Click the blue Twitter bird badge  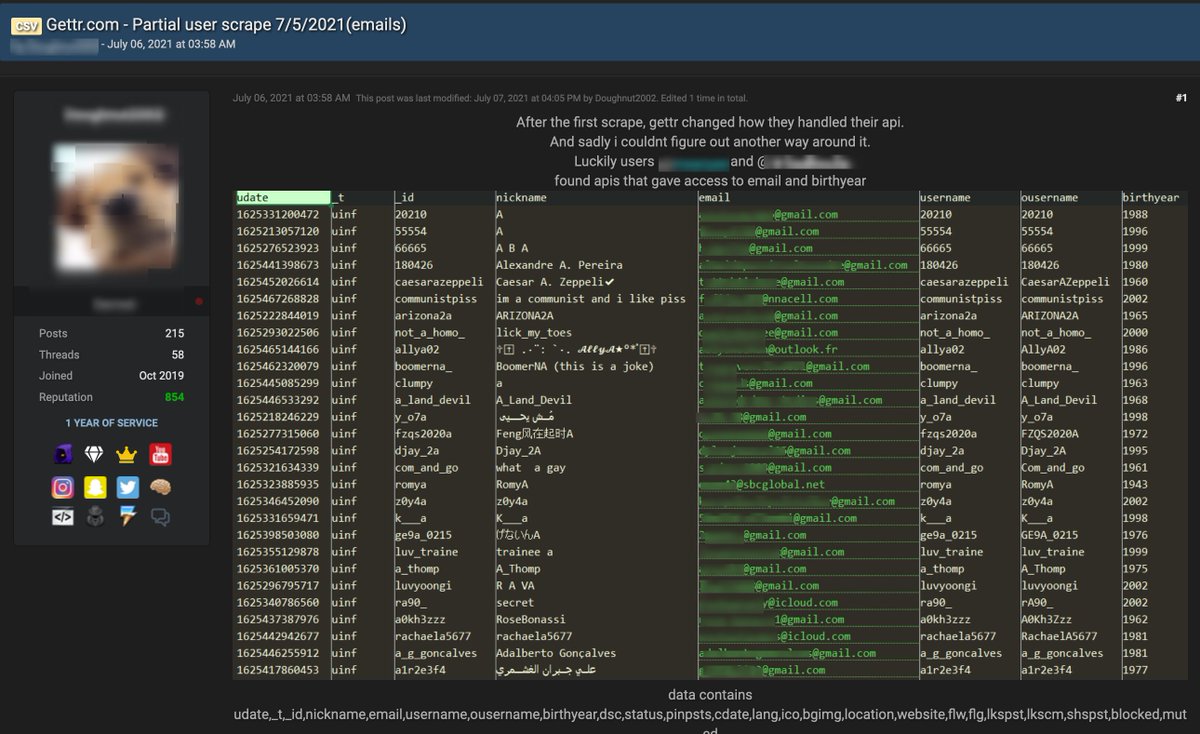tap(128, 487)
